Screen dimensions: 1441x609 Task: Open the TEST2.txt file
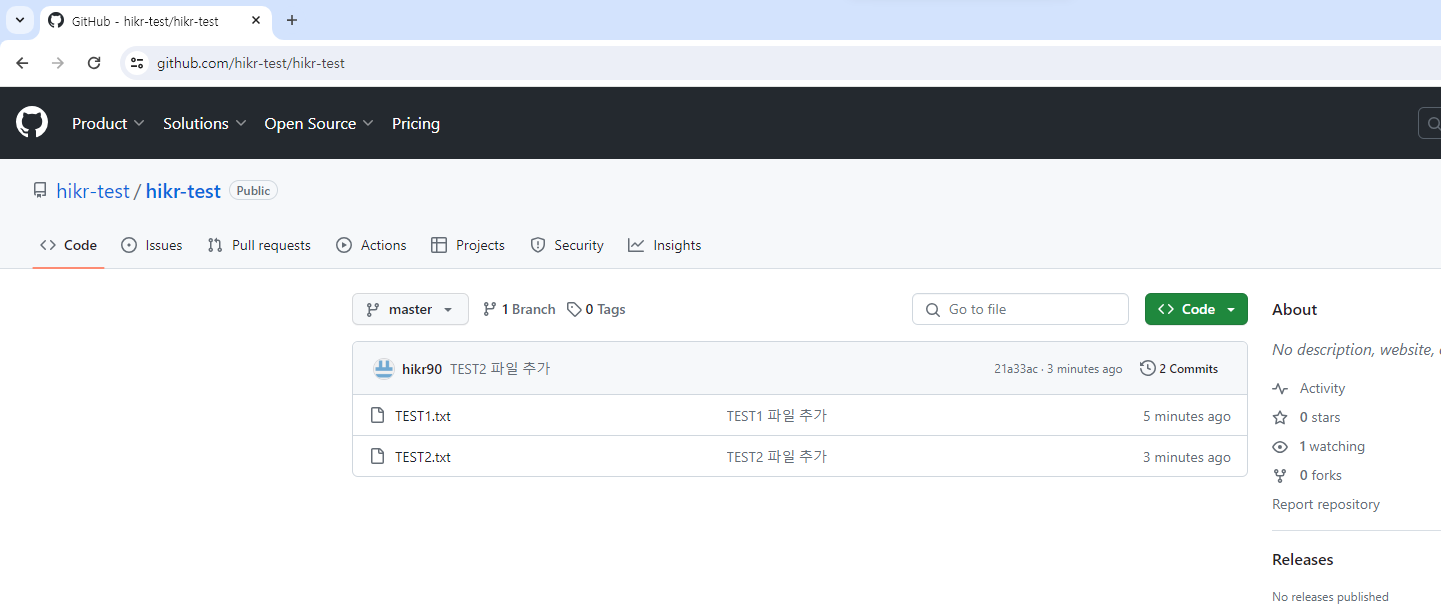pos(423,457)
